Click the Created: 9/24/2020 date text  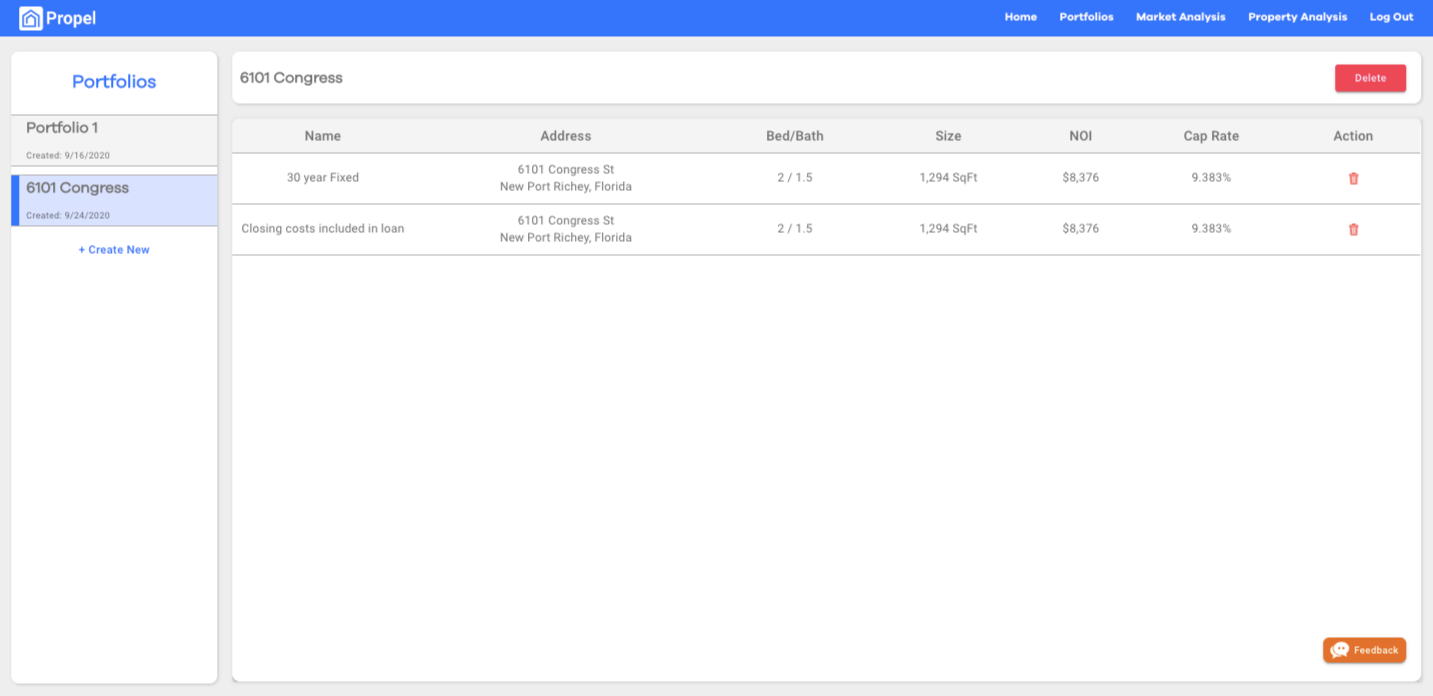point(68,216)
